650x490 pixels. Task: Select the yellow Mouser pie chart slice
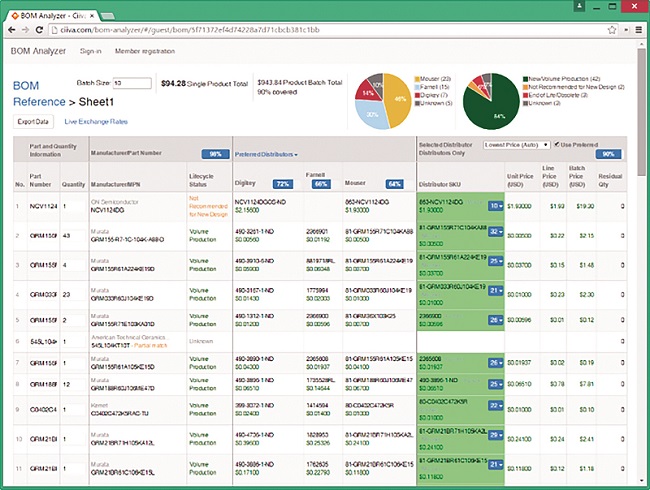(x=397, y=99)
